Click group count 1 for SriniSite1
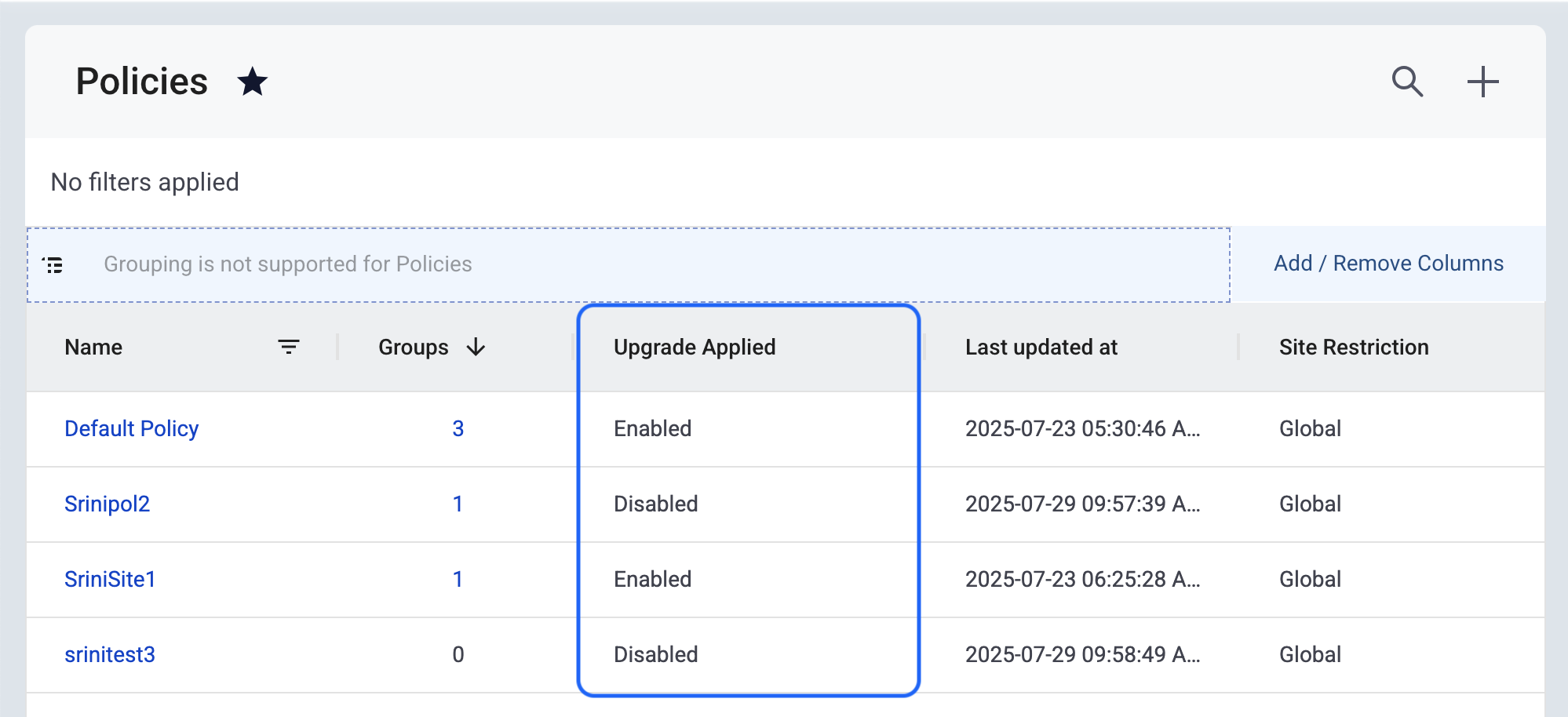 pyautogui.click(x=458, y=579)
